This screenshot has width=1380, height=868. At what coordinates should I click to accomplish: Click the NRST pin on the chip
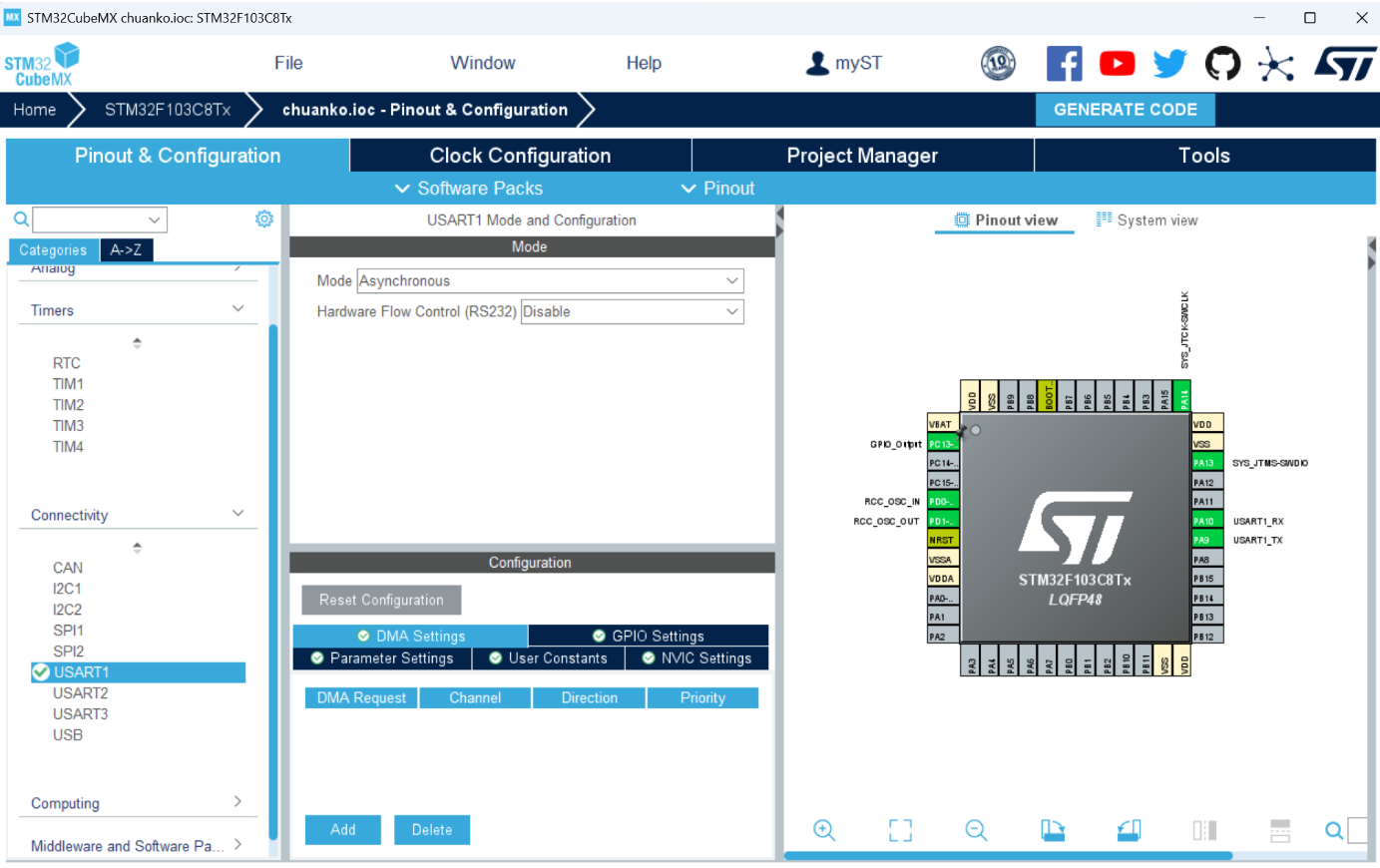pos(943,540)
